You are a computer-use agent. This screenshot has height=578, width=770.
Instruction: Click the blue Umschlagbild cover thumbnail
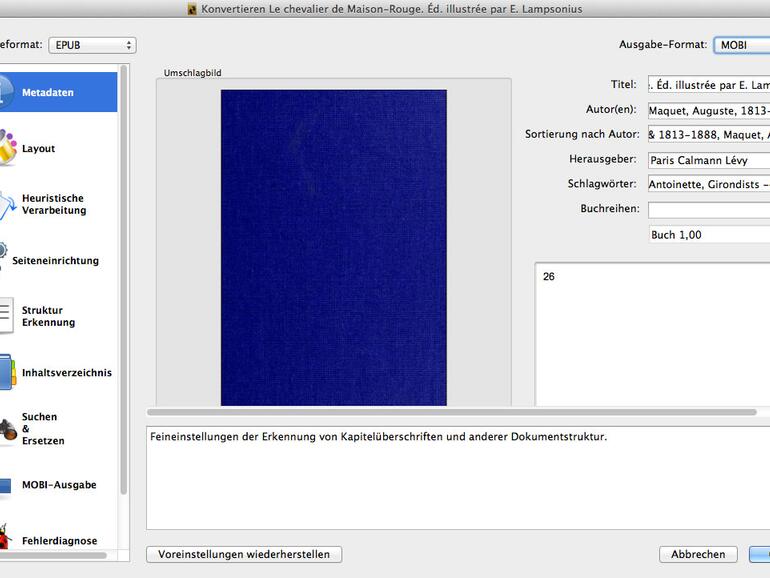tap(333, 247)
